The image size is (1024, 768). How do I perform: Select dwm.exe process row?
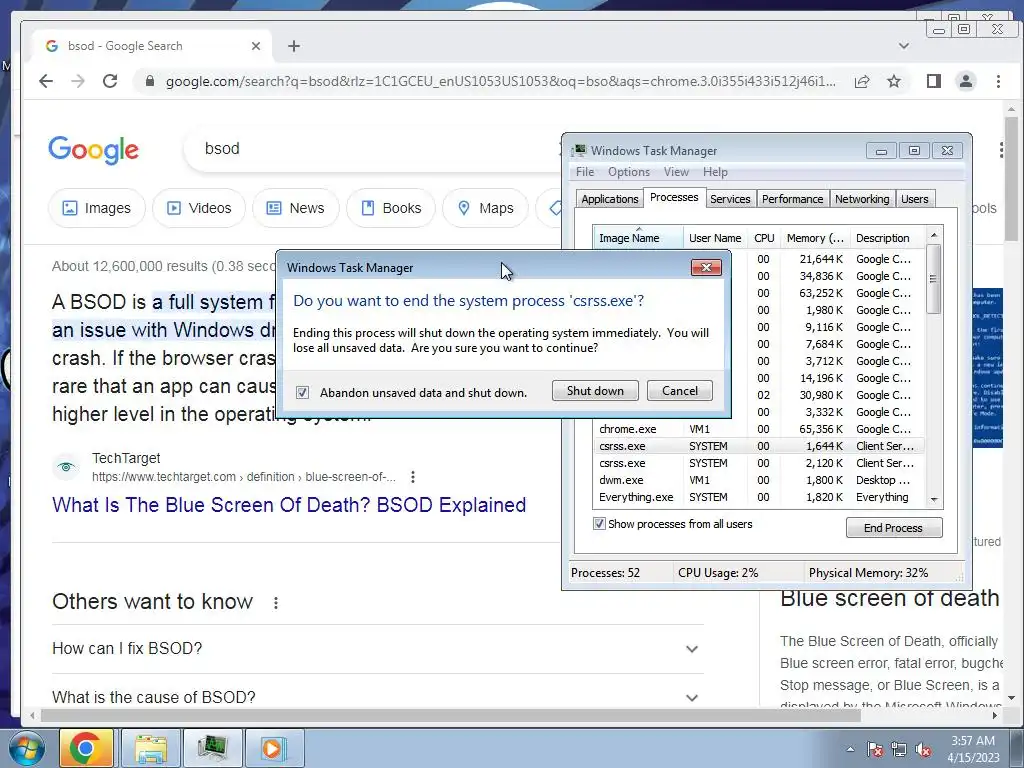point(758,480)
